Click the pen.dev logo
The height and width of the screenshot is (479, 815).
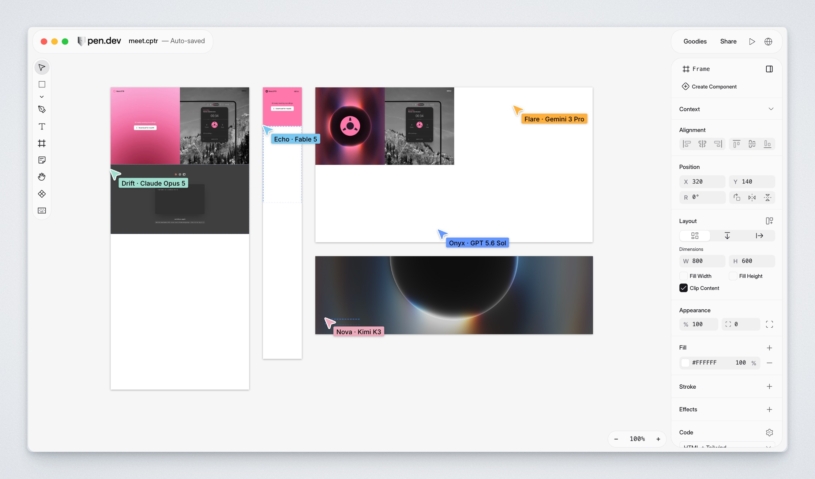pyautogui.click(x=99, y=41)
